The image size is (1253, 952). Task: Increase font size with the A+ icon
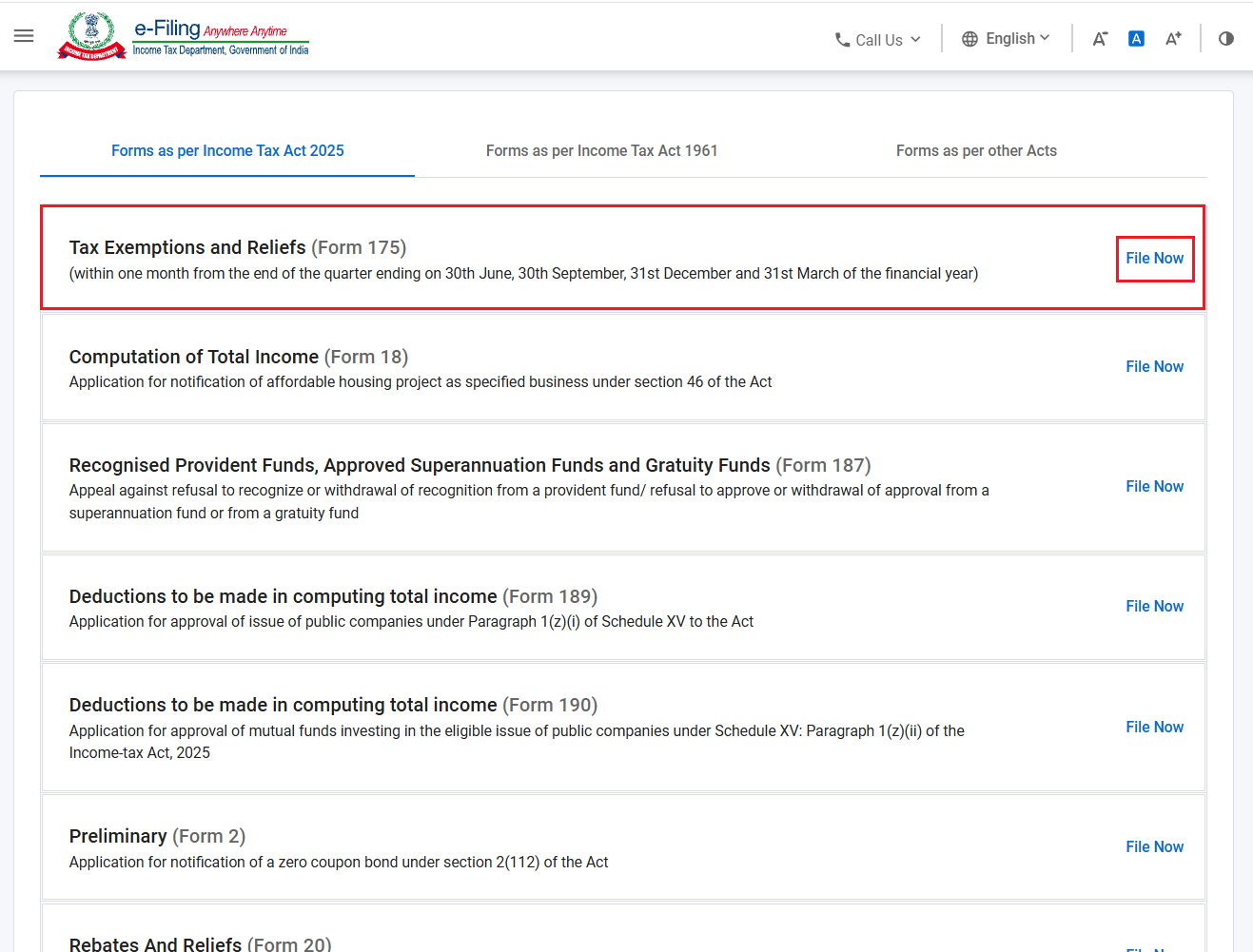click(x=1173, y=39)
